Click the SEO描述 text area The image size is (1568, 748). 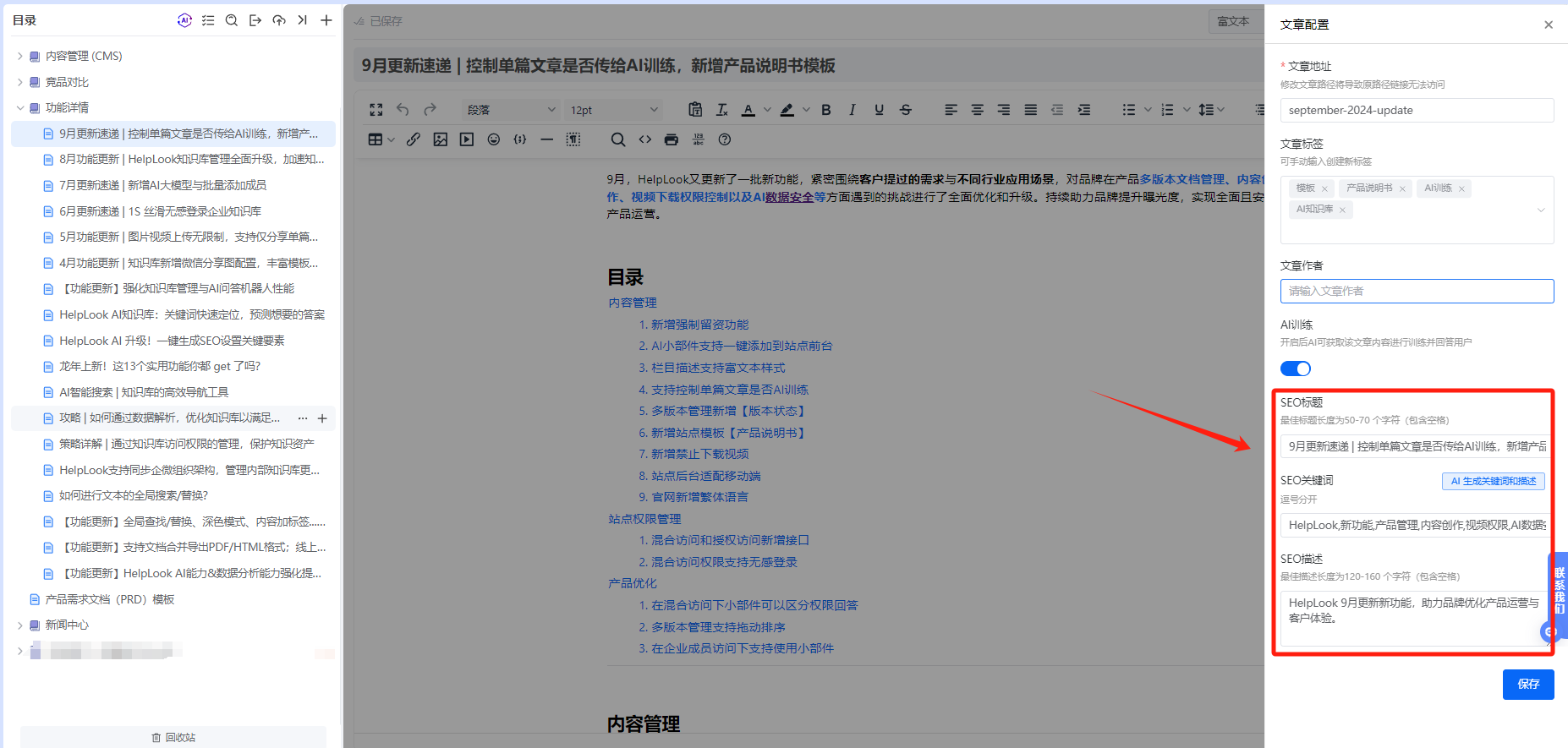1417,619
